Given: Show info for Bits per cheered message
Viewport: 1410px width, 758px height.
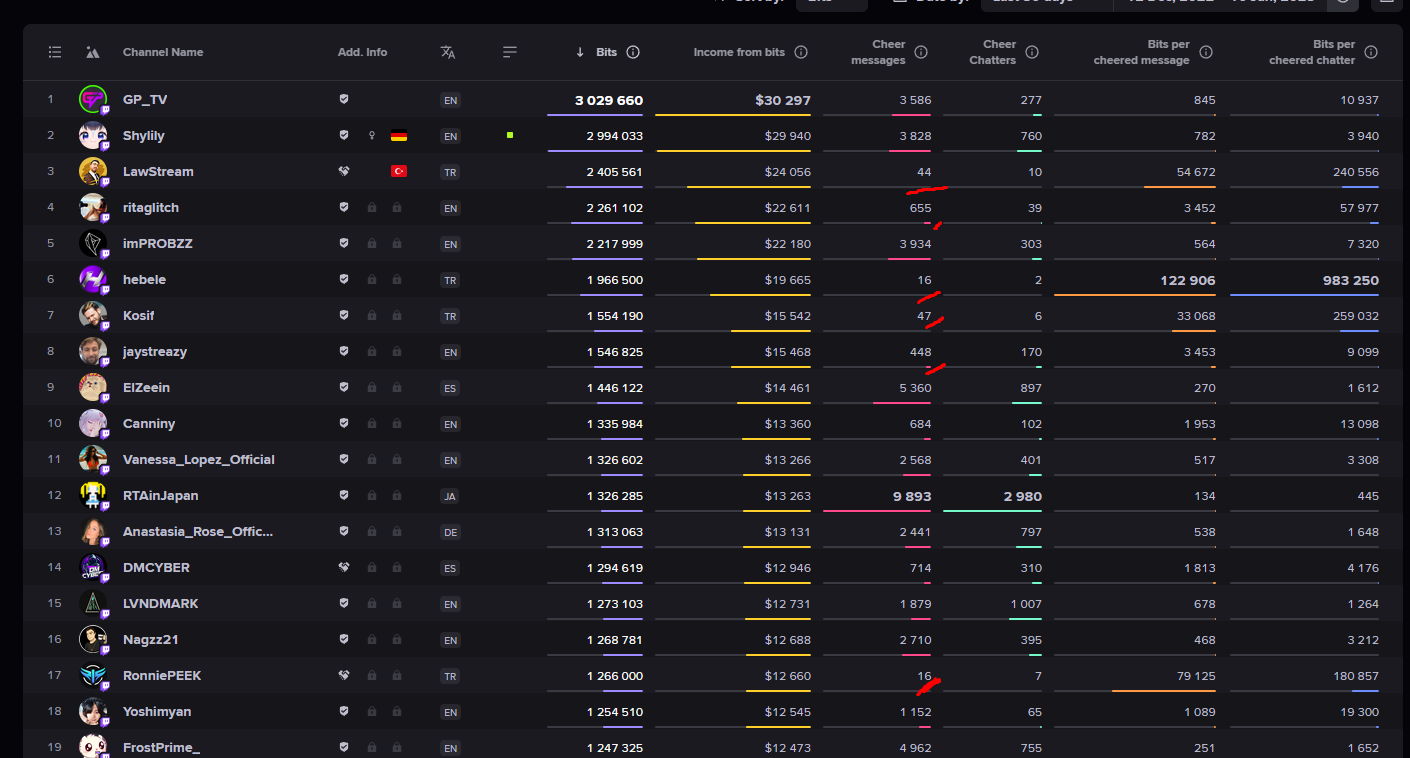Looking at the screenshot, I should pyautogui.click(x=1206, y=52).
